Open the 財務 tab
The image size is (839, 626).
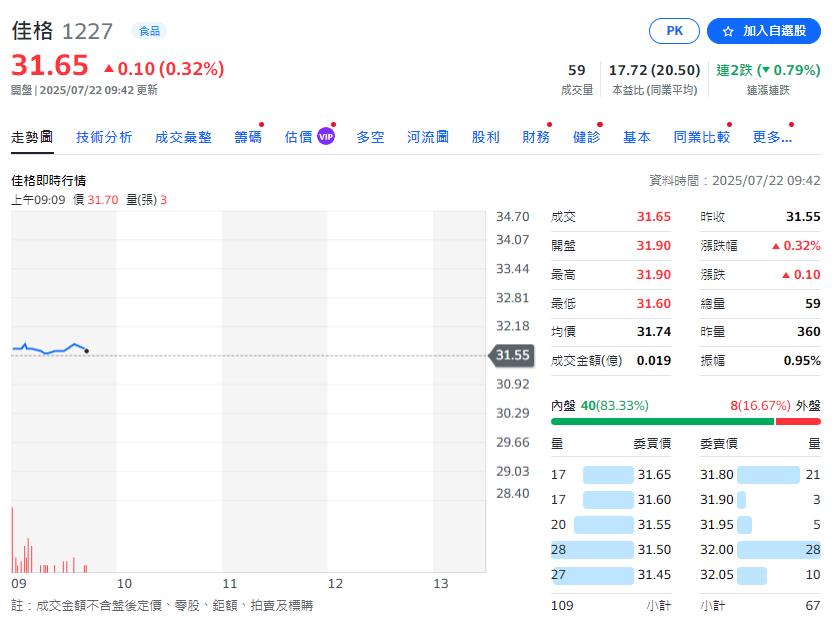click(x=536, y=138)
